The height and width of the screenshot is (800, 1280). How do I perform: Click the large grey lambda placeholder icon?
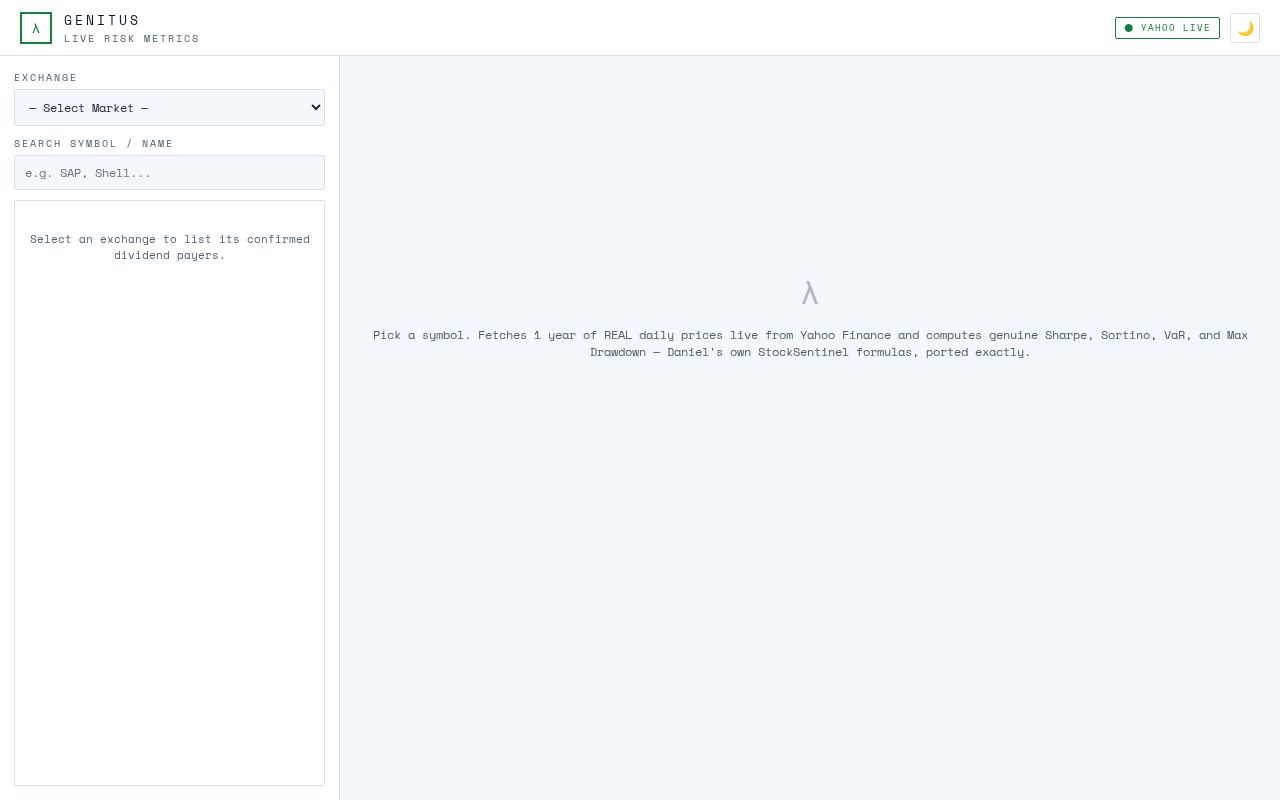(810, 293)
